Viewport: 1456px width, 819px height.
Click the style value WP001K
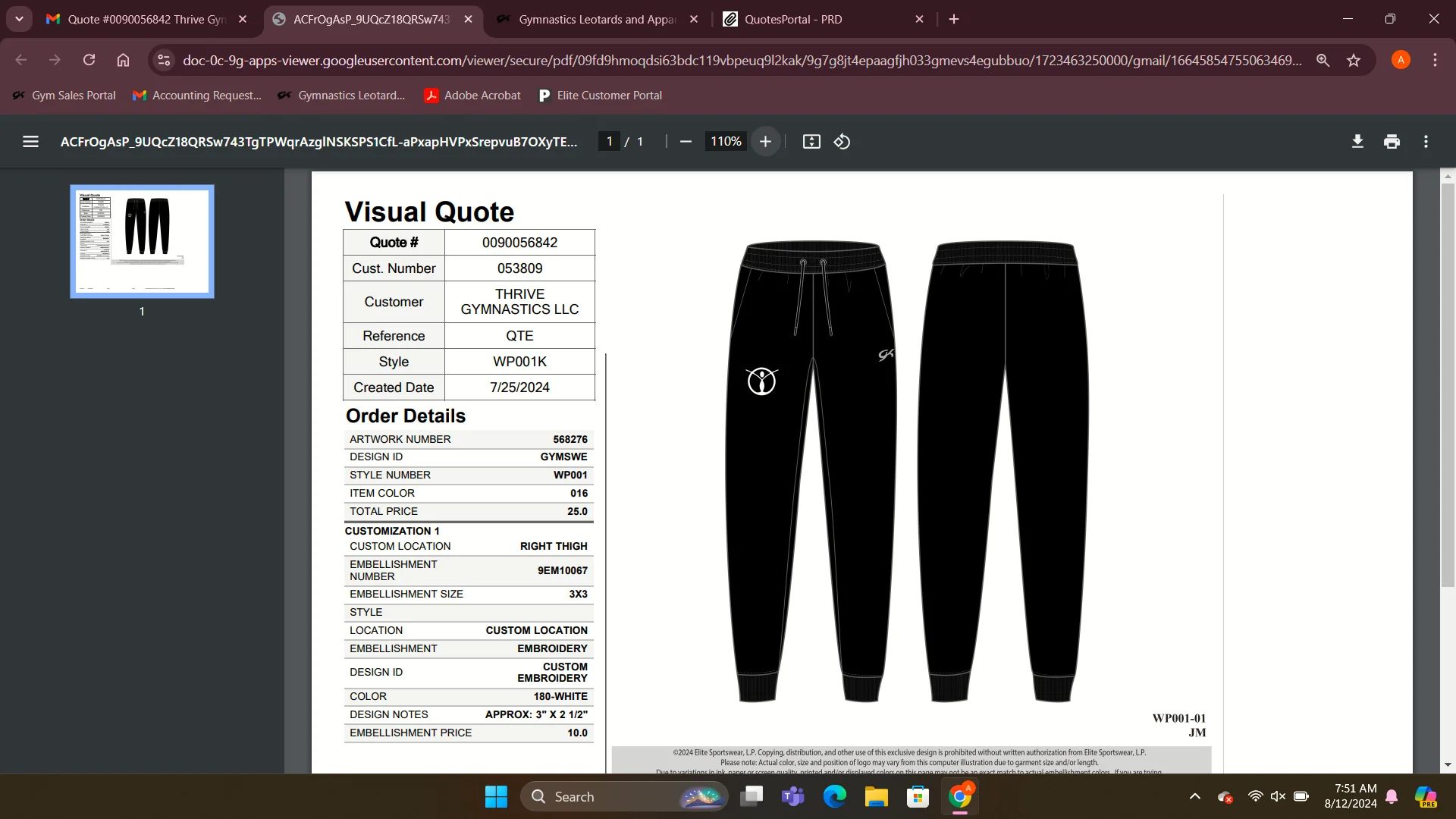pyautogui.click(x=519, y=362)
